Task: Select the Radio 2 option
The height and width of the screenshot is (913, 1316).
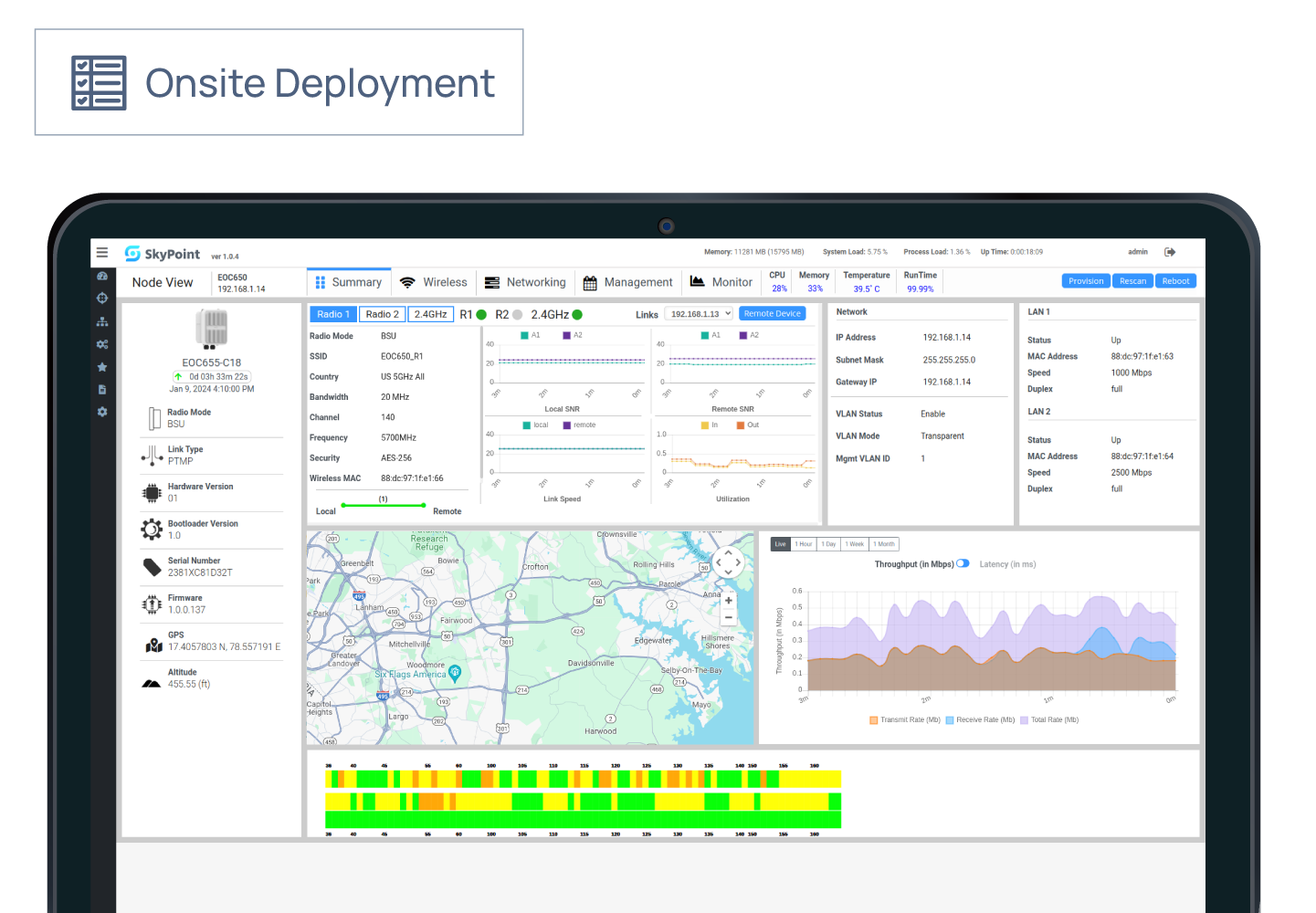Action: [382, 313]
